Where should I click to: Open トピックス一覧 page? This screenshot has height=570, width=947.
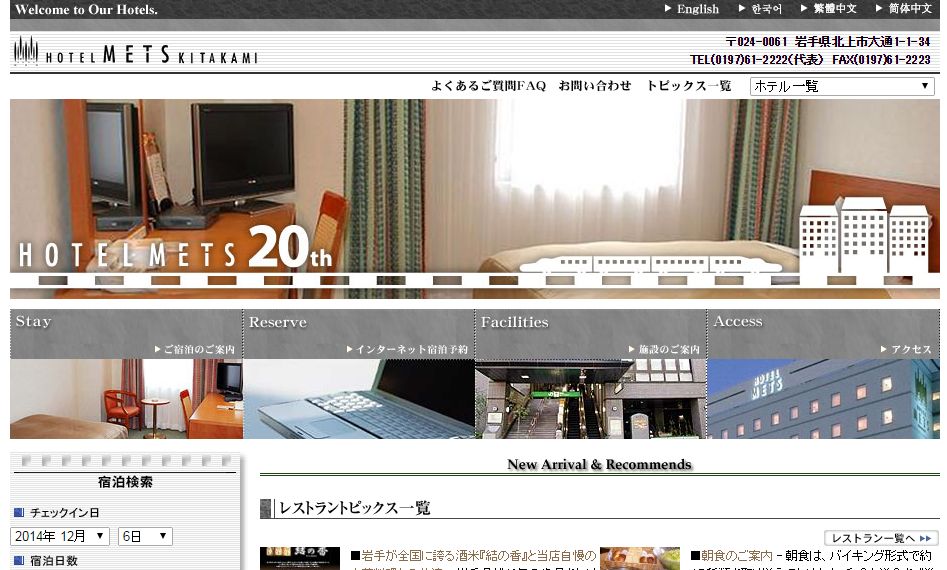tap(689, 86)
